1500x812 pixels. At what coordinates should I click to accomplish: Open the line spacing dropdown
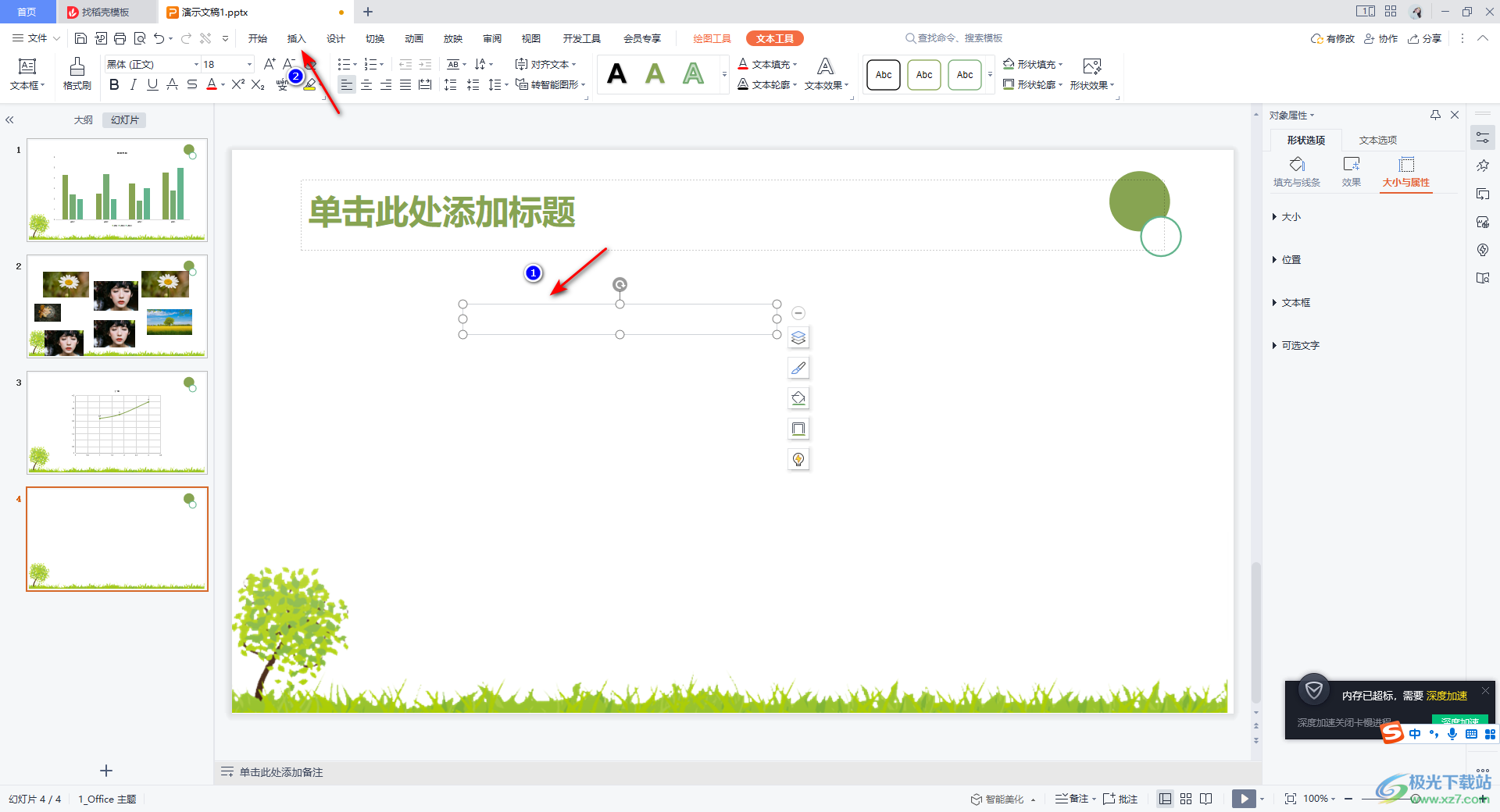tap(498, 84)
